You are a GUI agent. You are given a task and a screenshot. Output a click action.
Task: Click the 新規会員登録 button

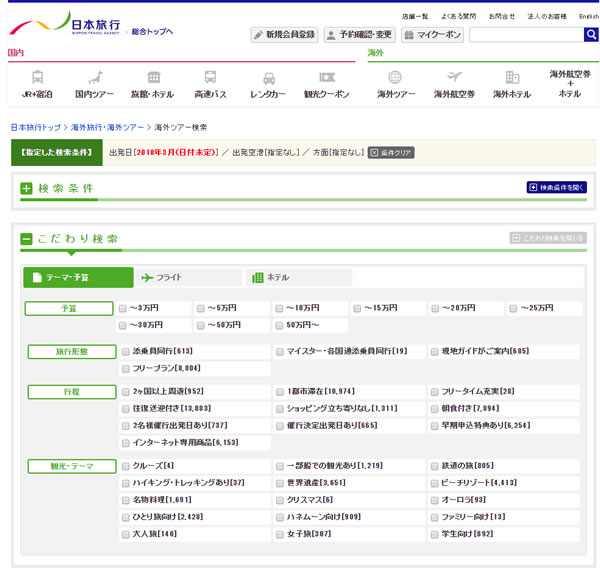(x=284, y=35)
